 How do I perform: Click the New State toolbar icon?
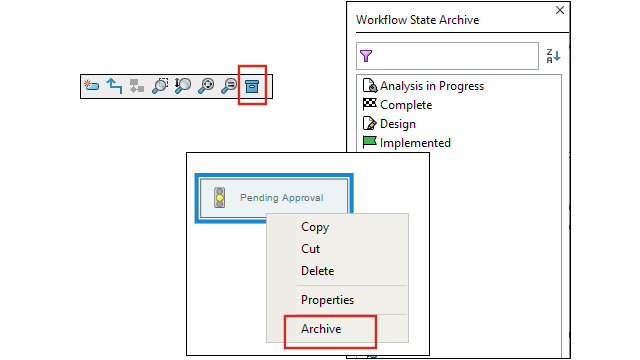coord(91,86)
